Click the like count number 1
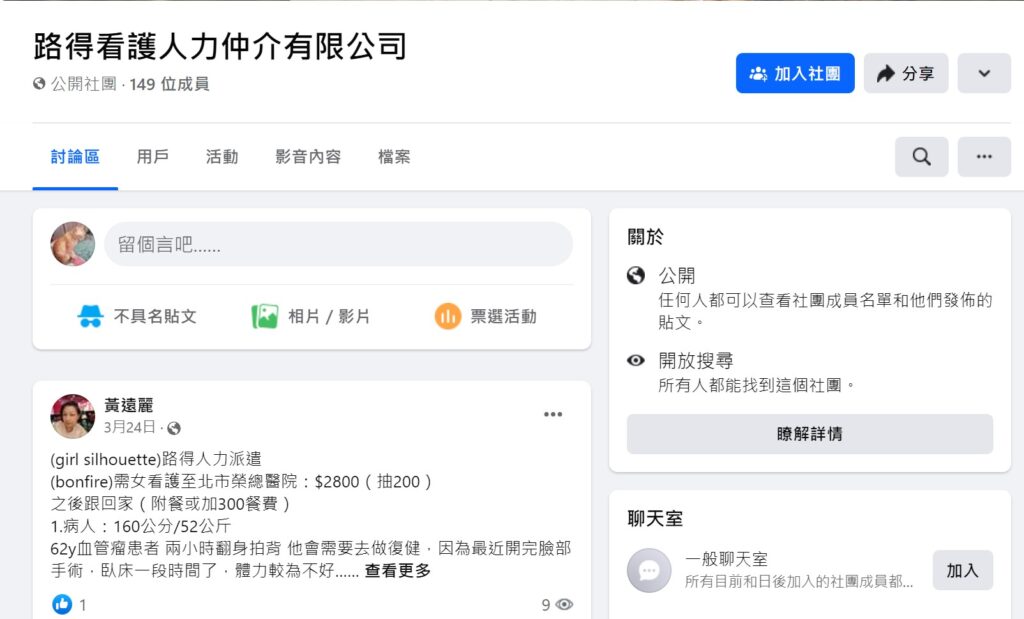 [x=82, y=605]
